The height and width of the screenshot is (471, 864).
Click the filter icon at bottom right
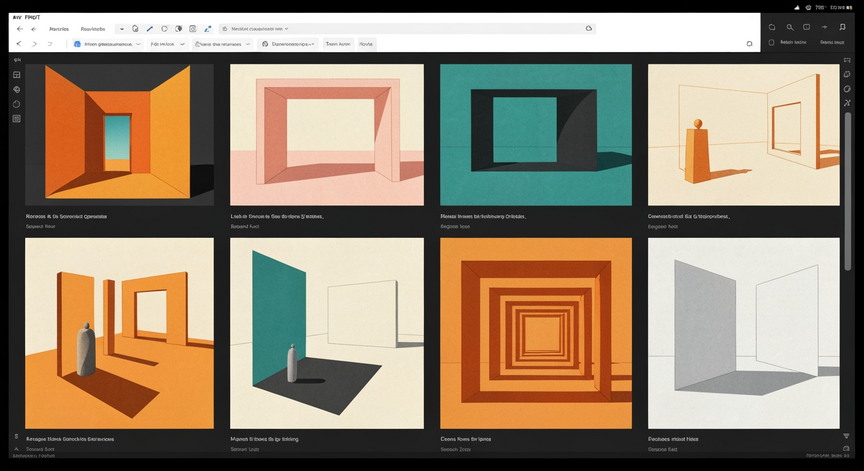pos(846,436)
